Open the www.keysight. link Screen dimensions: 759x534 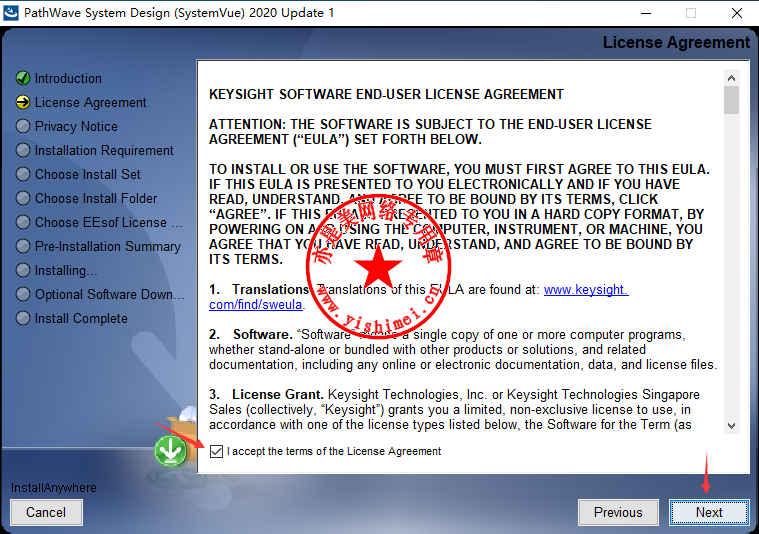click(x=586, y=290)
